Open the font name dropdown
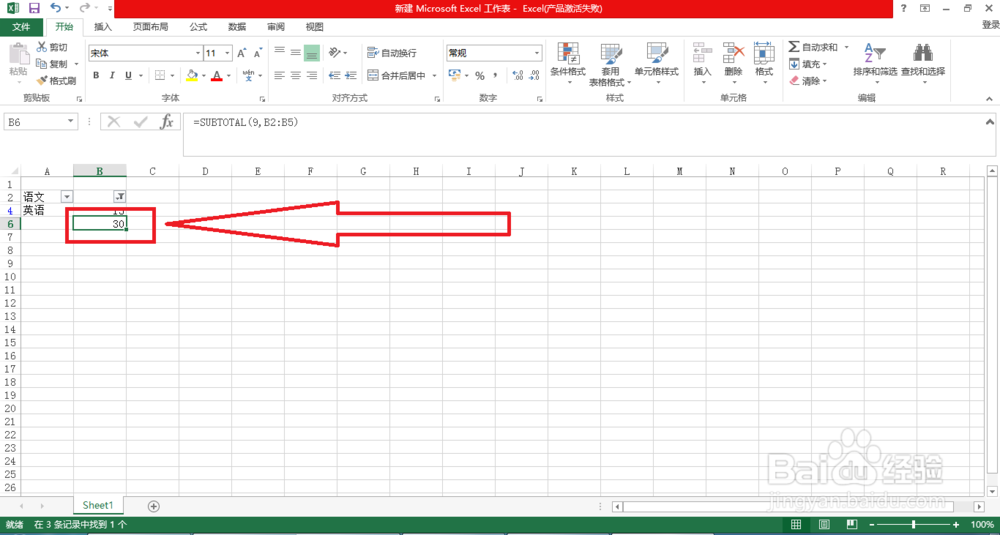Image resolution: width=1000 pixels, height=535 pixels. [198, 54]
